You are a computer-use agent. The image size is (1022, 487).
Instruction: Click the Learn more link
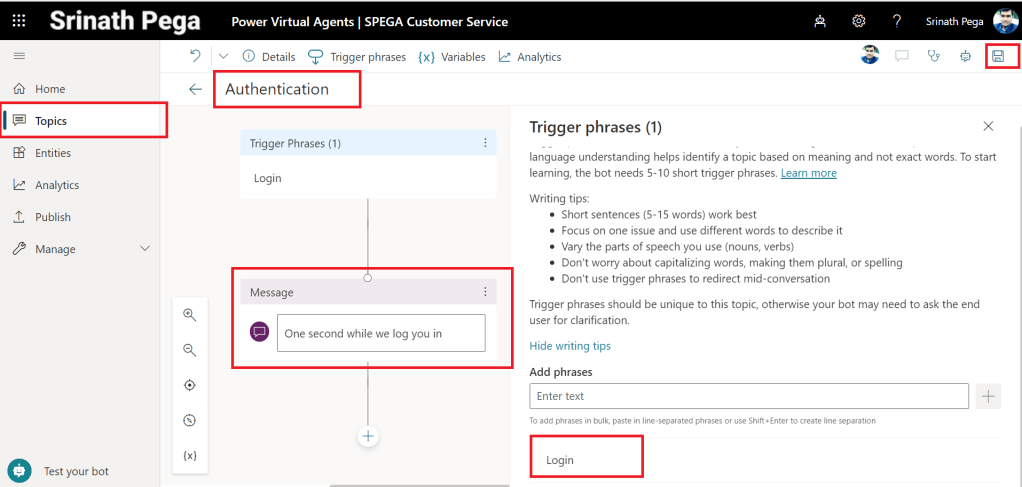(808, 173)
